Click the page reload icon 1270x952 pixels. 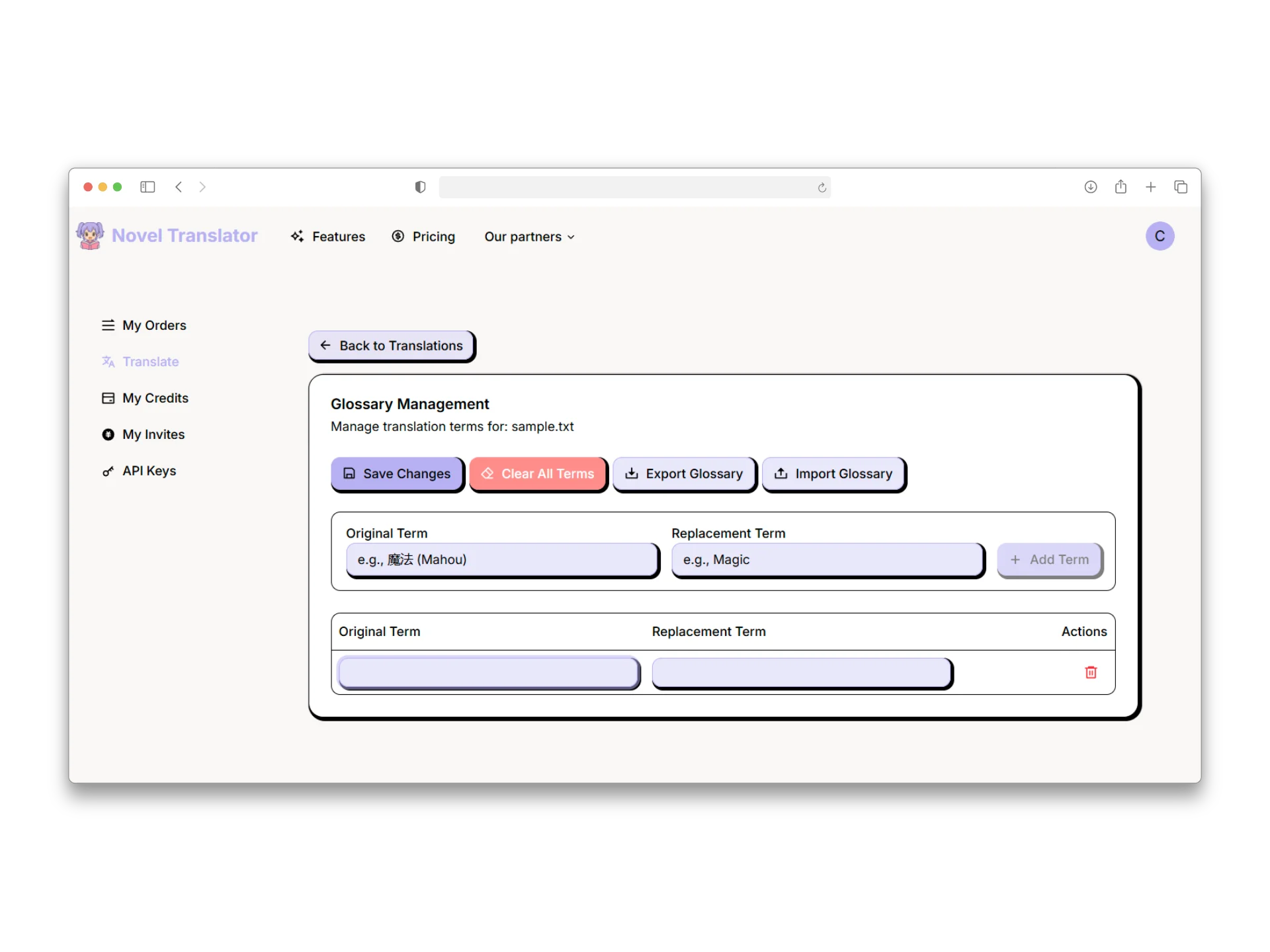click(x=822, y=188)
